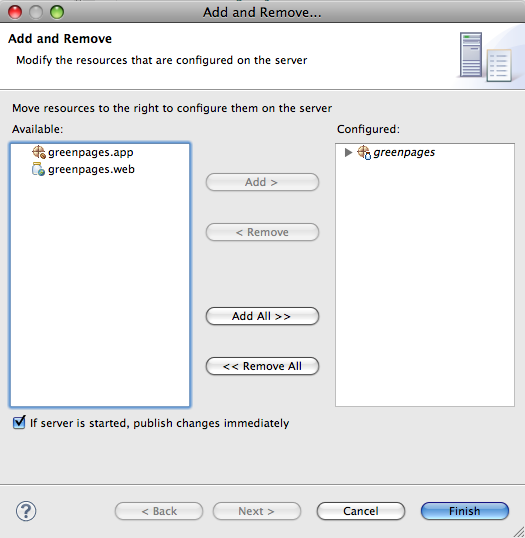Click the window resize grip corner
The image size is (525, 538).
(518, 532)
